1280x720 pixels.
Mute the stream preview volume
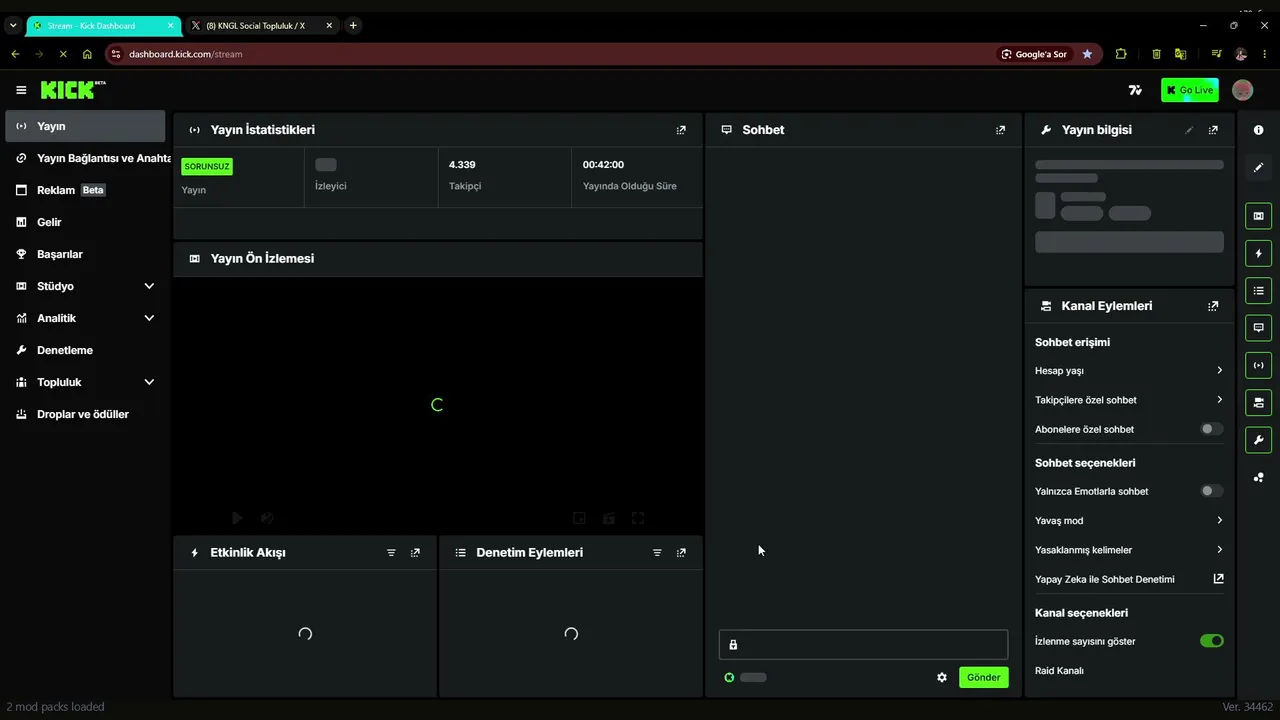pos(267,518)
